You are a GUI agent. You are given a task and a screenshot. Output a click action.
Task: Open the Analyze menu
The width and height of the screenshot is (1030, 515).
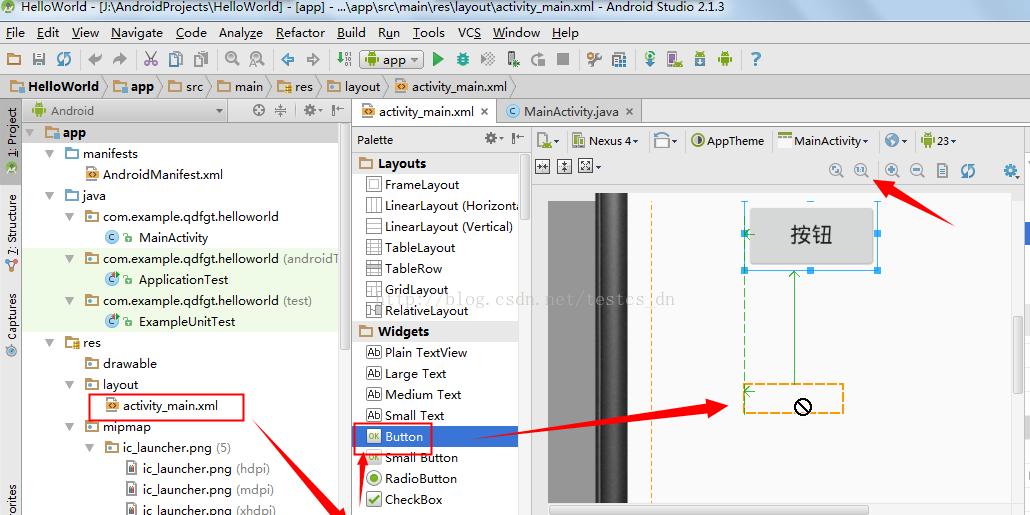(x=241, y=33)
